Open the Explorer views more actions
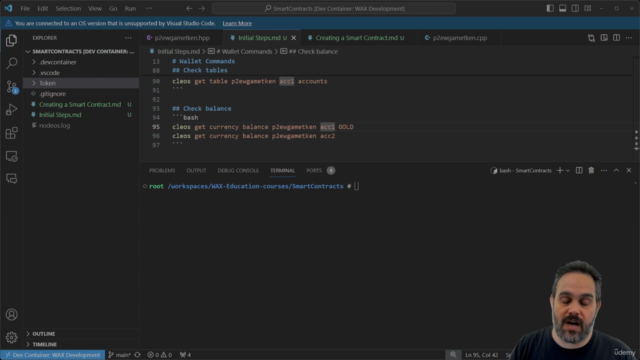This screenshot has height=360, width=640. [x=128, y=38]
